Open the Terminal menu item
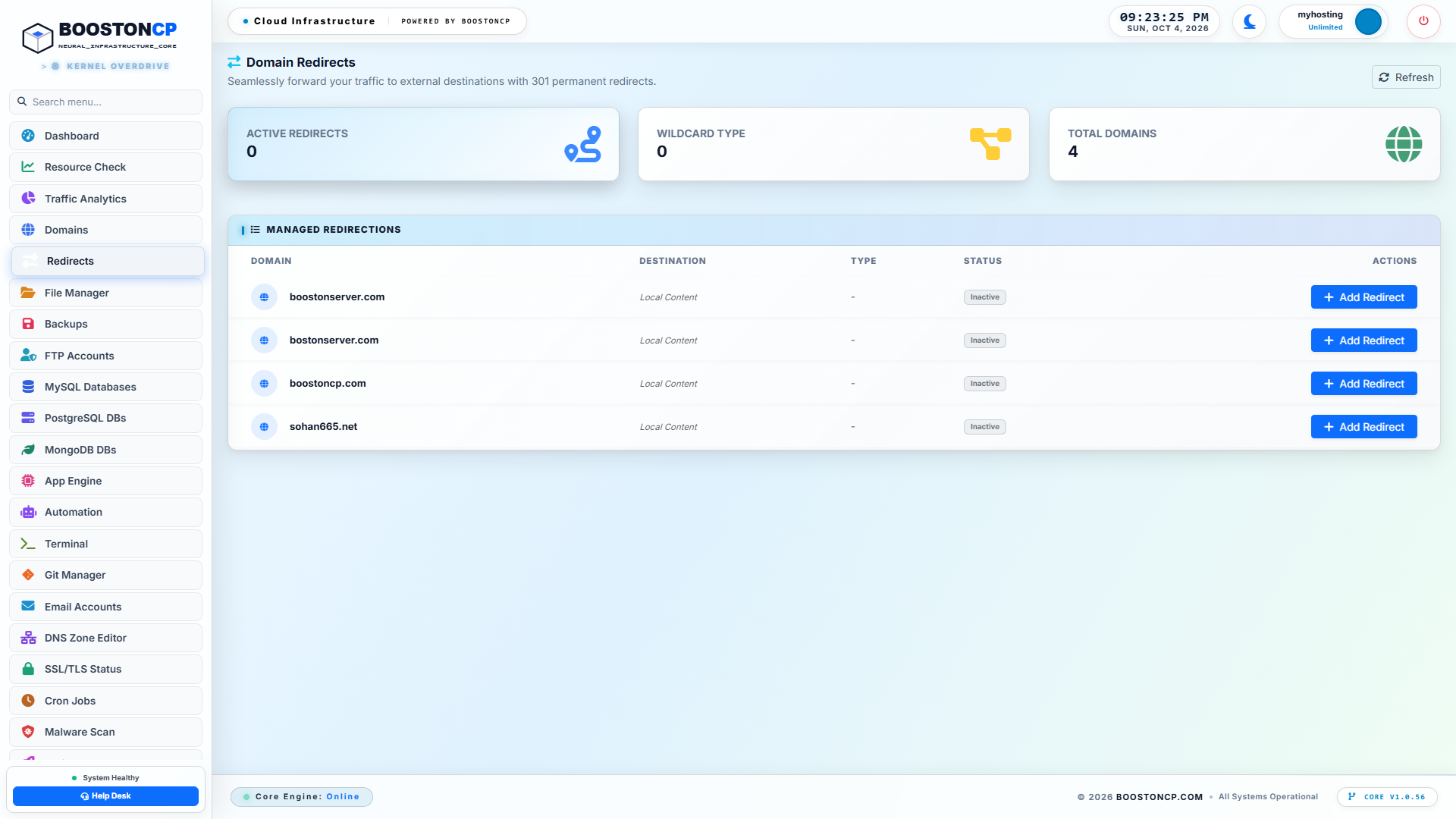Viewport: 1456px width, 819px height. click(106, 544)
